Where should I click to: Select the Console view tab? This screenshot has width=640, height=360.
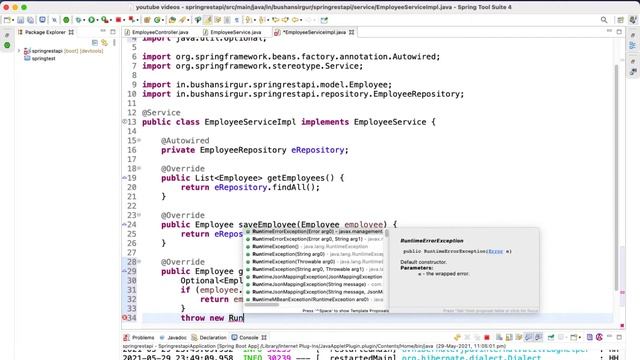(x=249, y=338)
